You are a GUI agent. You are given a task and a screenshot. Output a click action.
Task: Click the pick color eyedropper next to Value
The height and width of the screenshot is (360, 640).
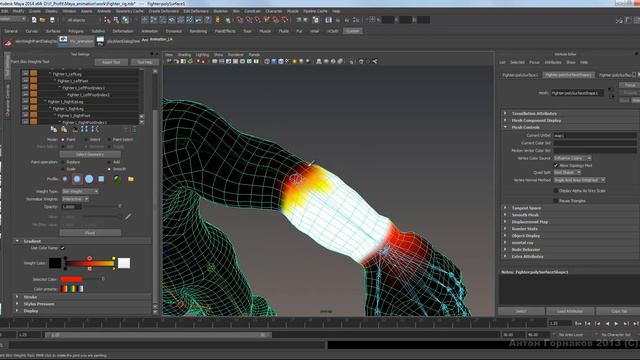coord(128,216)
